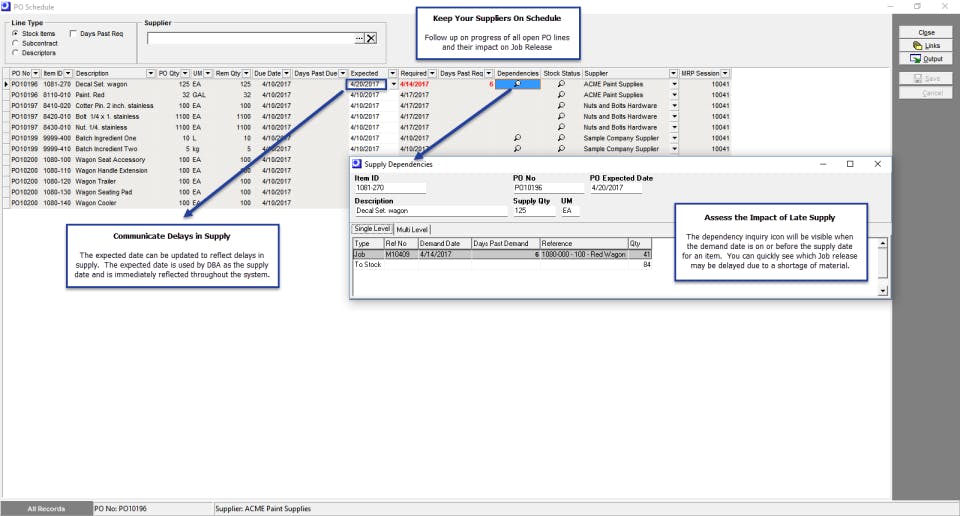This screenshot has width=960, height=516.
Task: Clear the Supplier filter with the X icon
Action: click(371, 38)
